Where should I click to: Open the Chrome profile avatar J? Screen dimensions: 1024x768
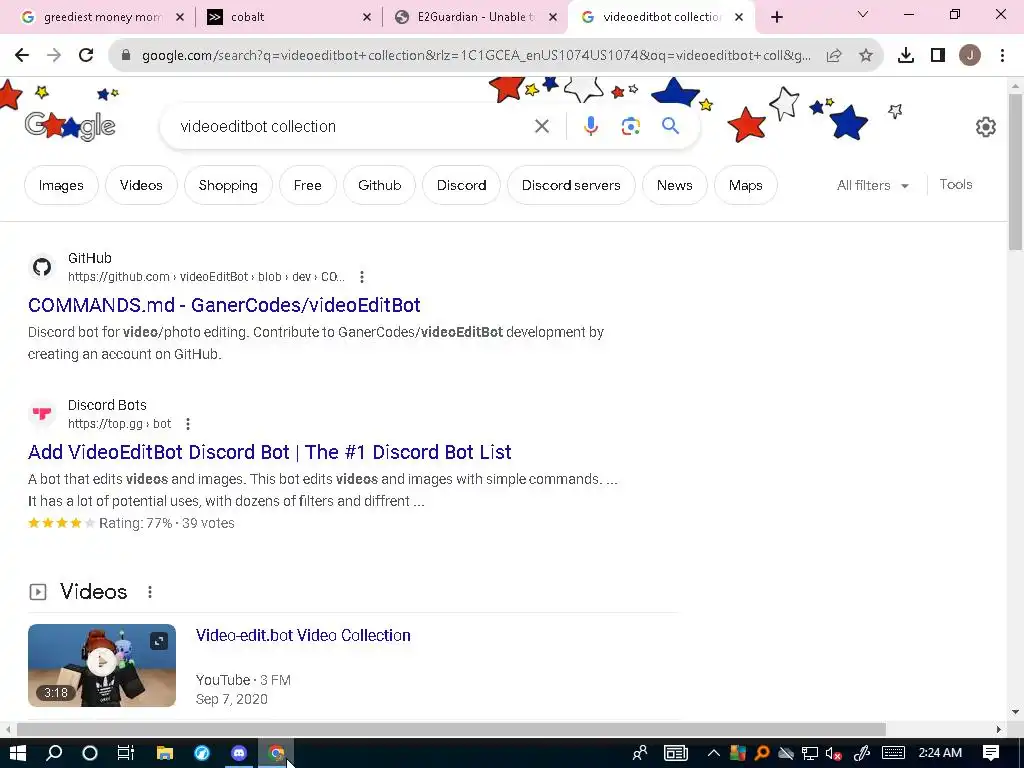pyautogui.click(x=970, y=56)
